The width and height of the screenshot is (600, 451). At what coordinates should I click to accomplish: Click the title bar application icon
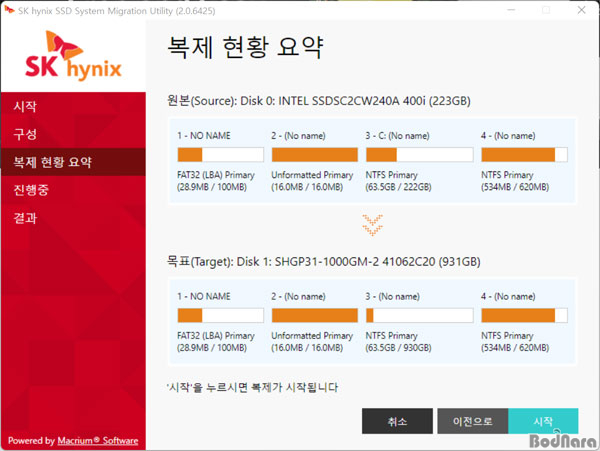[x=9, y=10]
